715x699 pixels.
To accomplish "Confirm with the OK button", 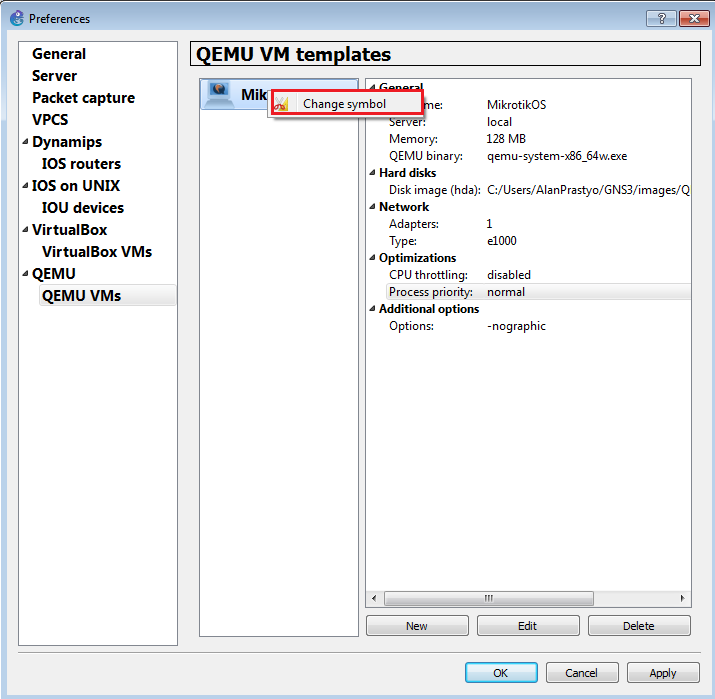I will coord(501,673).
